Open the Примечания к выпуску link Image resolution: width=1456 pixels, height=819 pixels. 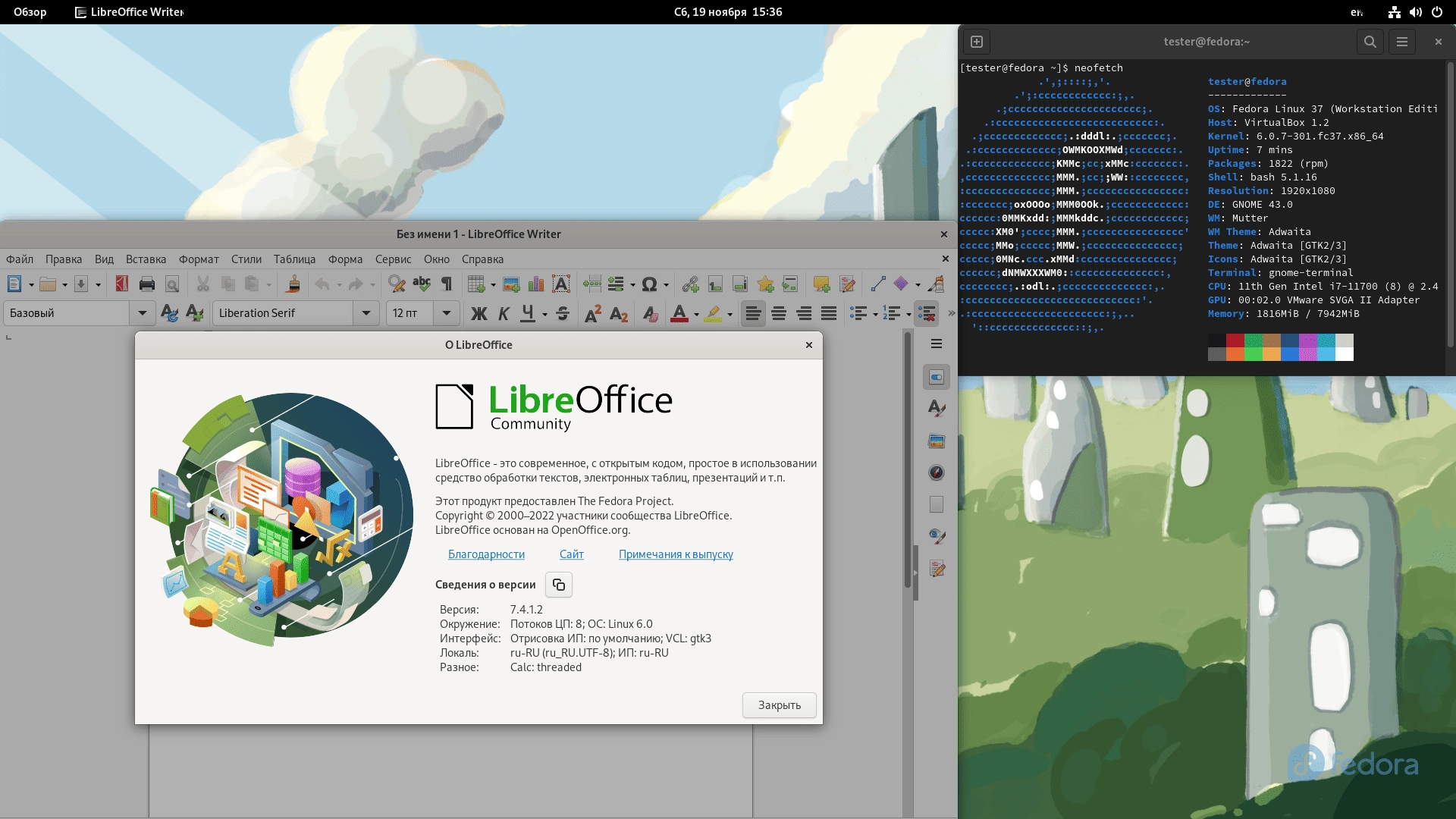(676, 554)
